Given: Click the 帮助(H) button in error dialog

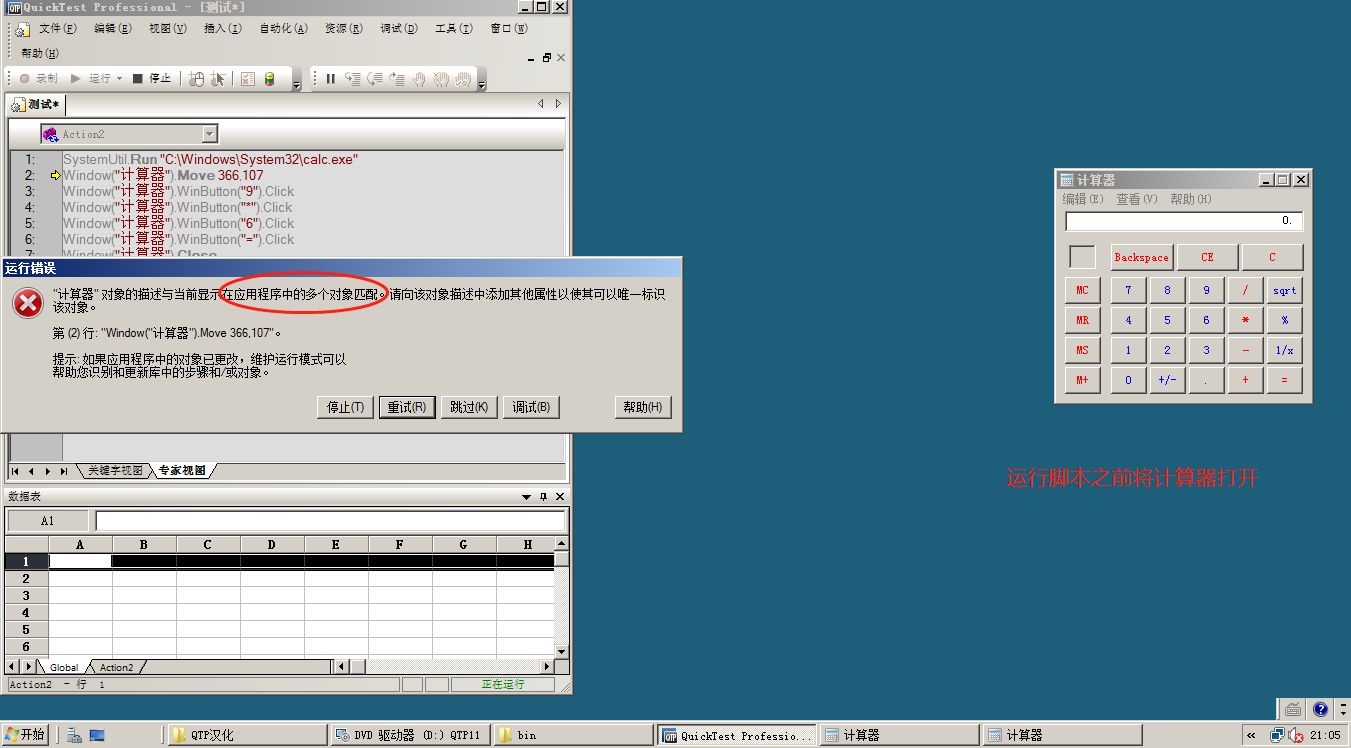Looking at the screenshot, I should (x=643, y=407).
